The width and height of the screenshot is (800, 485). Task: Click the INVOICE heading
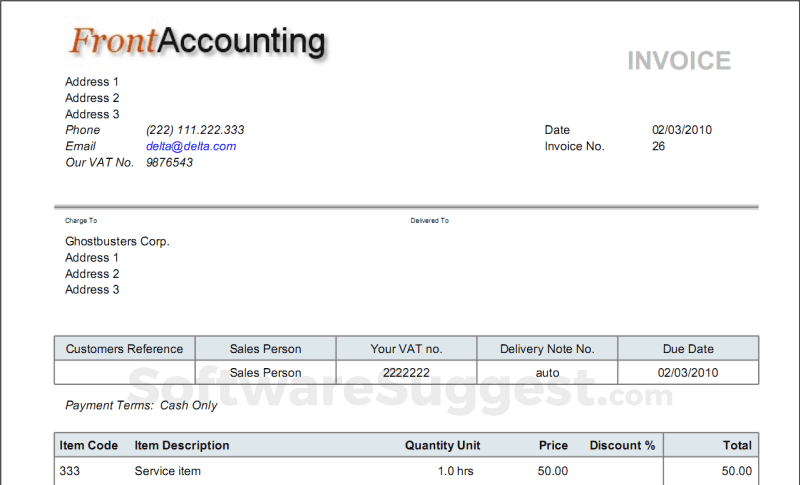pyautogui.click(x=679, y=61)
